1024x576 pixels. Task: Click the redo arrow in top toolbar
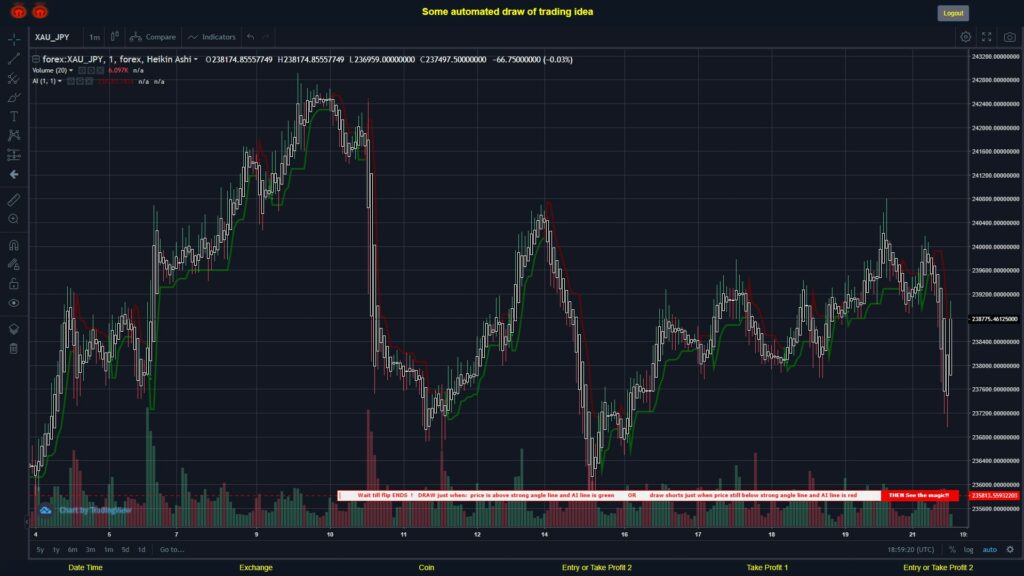click(x=266, y=37)
